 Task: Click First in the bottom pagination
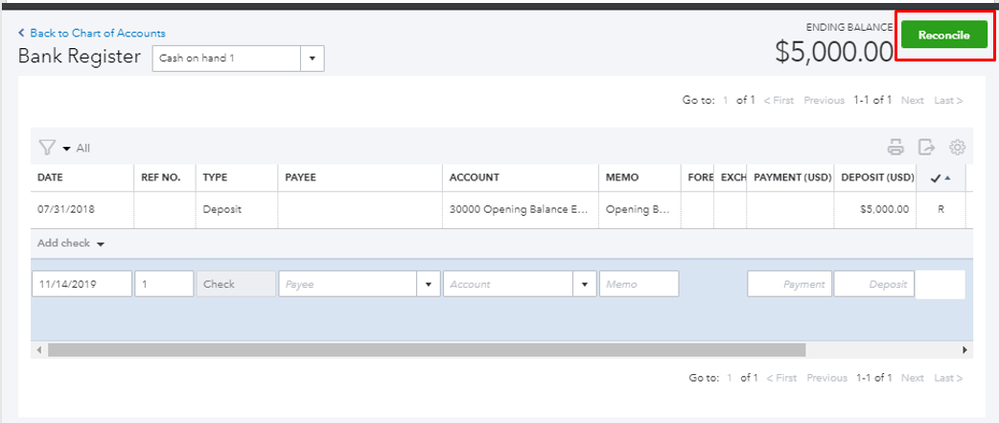point(782,378)
